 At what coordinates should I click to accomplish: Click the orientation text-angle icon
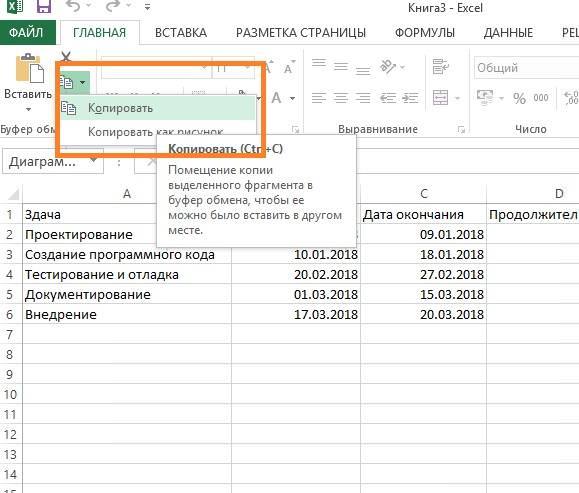click(388, 66)
